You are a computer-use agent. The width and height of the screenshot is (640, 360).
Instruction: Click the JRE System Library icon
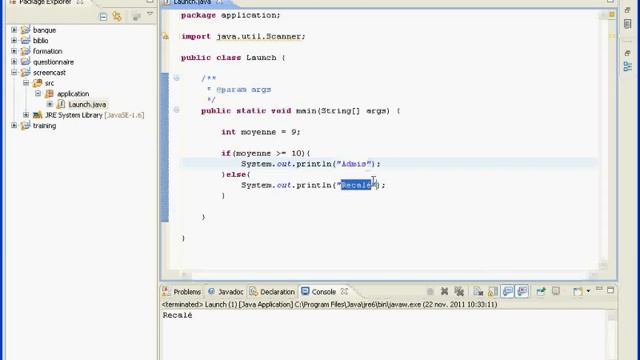pos(38,115)
